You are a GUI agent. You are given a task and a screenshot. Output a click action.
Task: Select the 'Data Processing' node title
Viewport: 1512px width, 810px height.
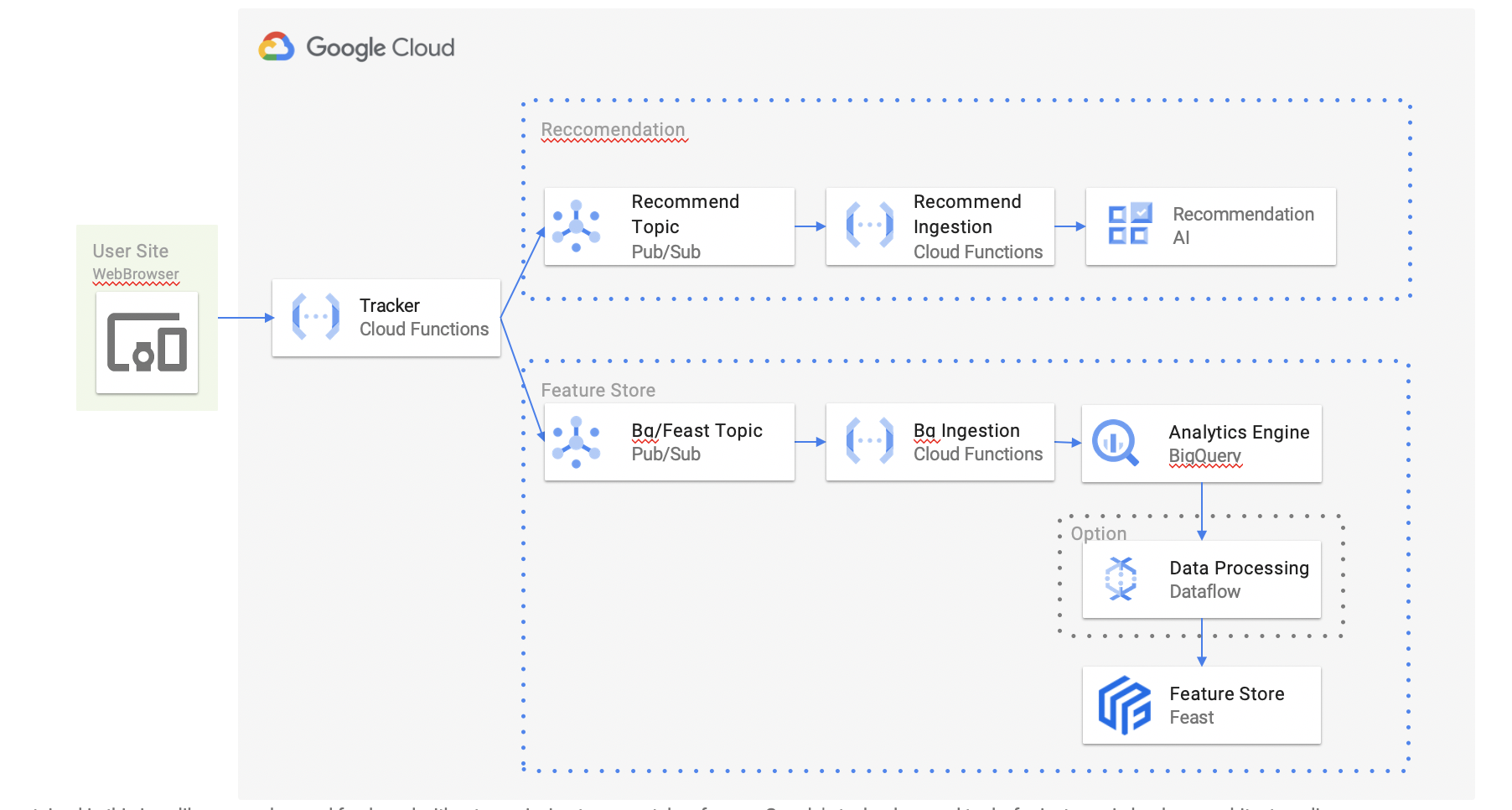(1240, 568)
